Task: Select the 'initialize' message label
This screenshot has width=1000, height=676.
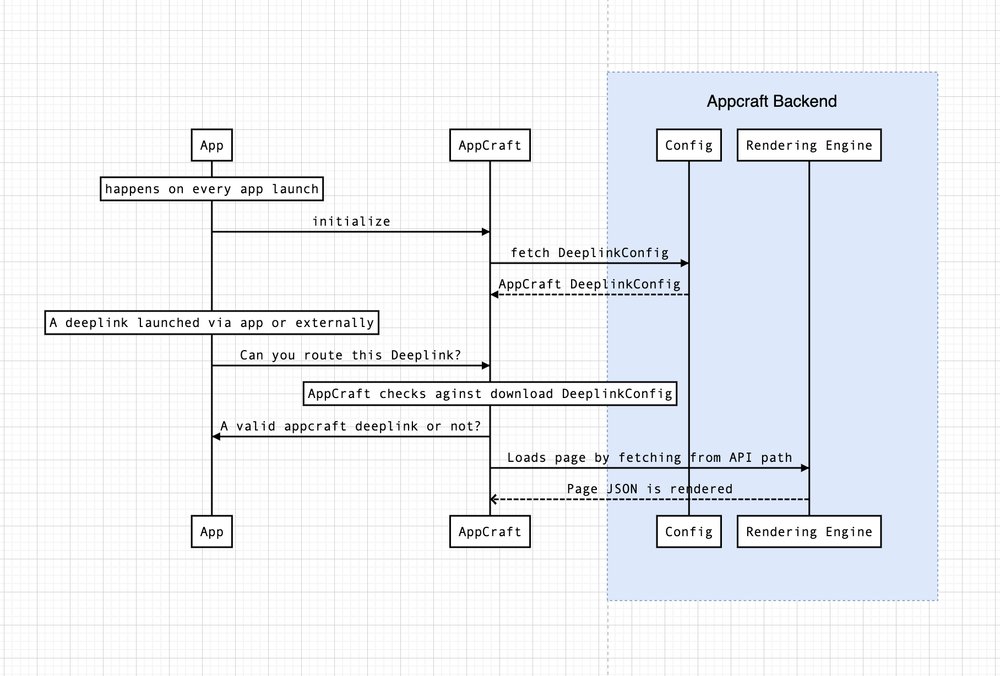Action: click(351, 221)
